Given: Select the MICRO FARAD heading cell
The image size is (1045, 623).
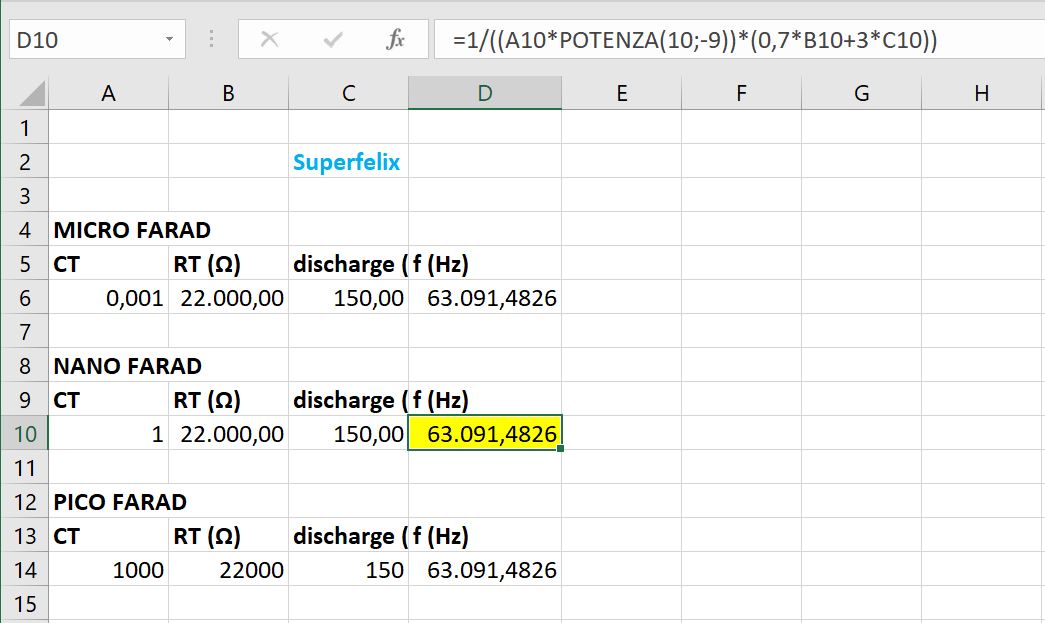Looking at the screenshot, I should pyautogui.click(x=108, y=230).
